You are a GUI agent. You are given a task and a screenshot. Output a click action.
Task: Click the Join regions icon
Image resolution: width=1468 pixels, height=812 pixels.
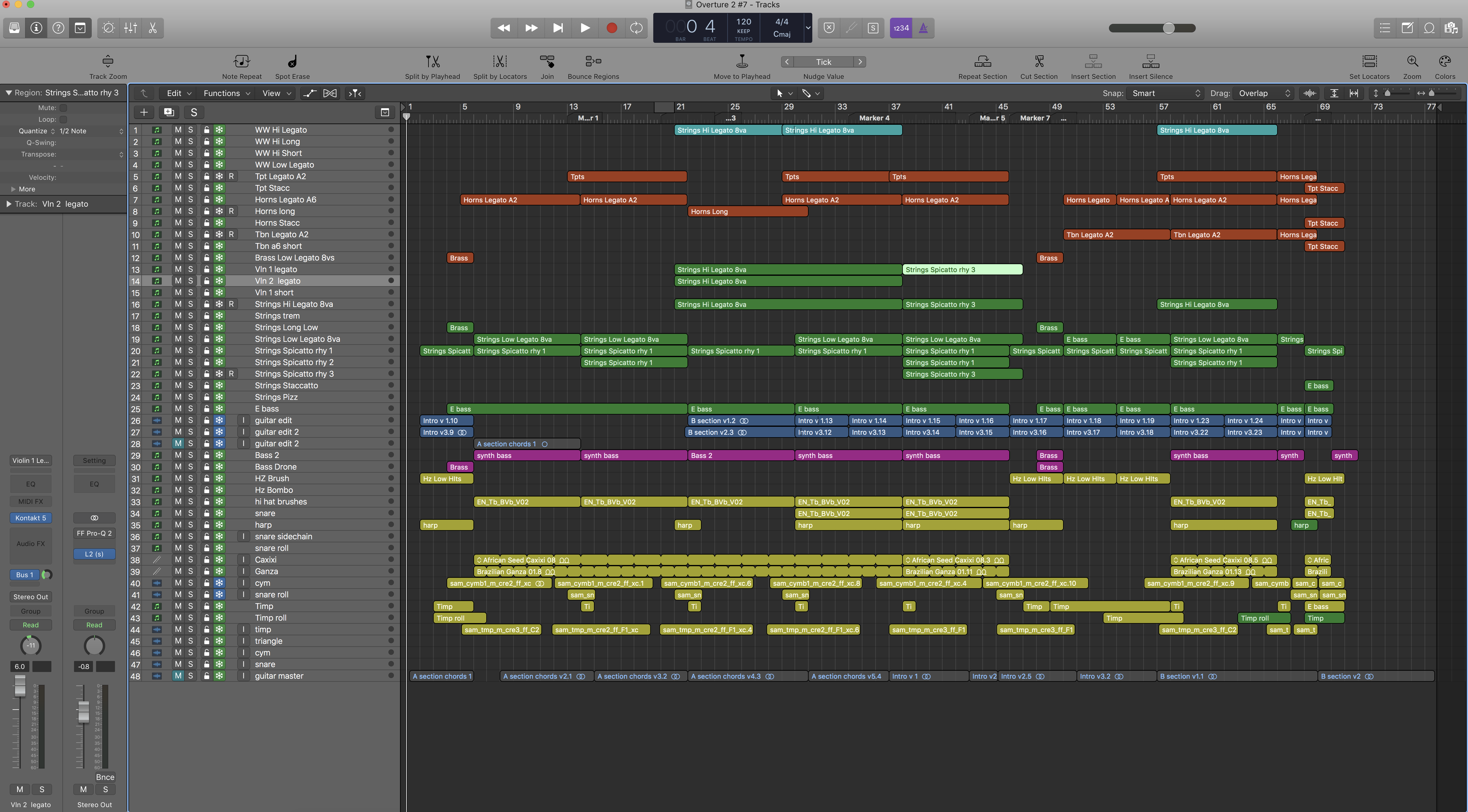[x=547, y=61]
